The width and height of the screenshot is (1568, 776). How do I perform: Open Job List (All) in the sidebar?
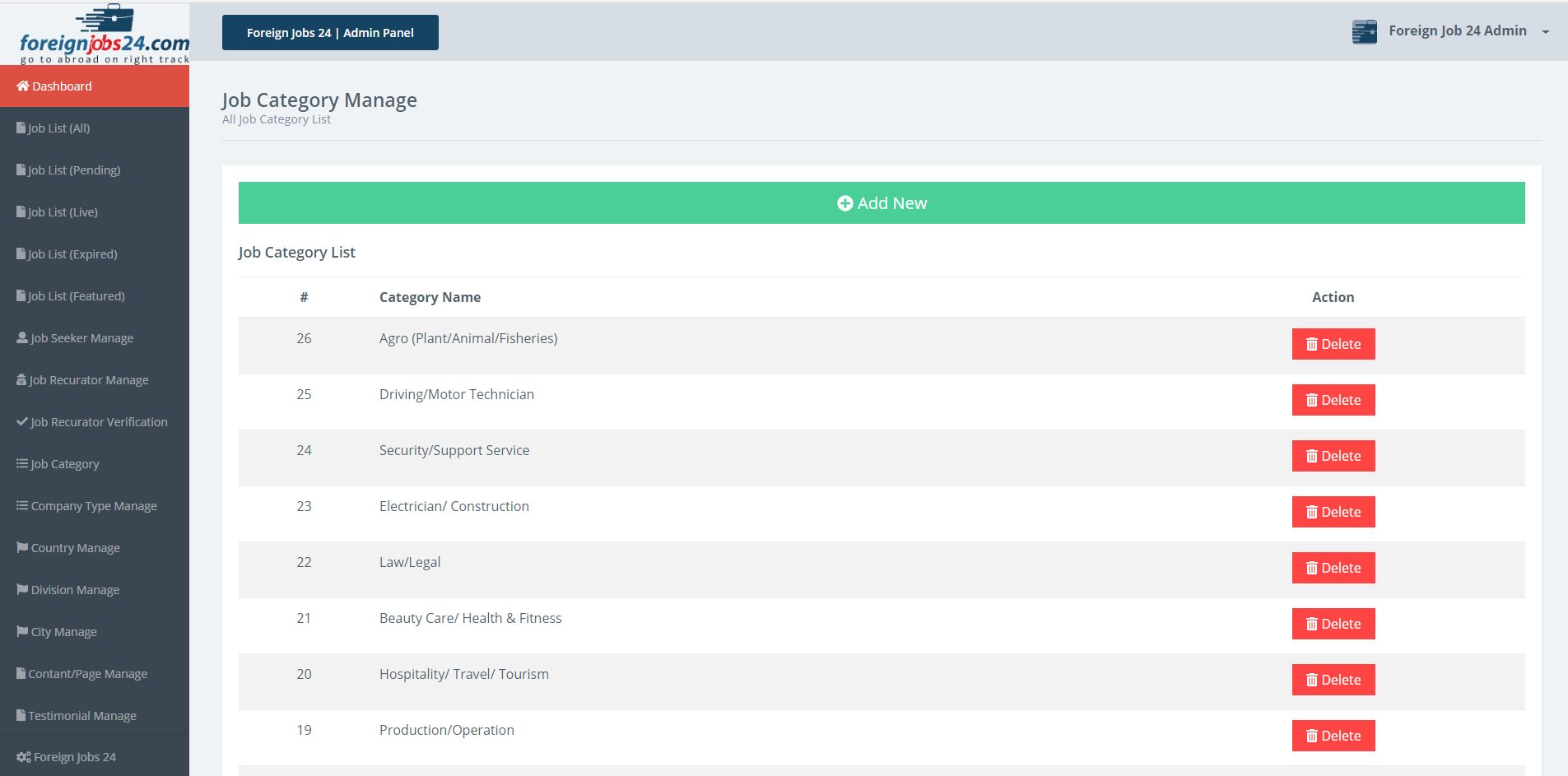95,128
